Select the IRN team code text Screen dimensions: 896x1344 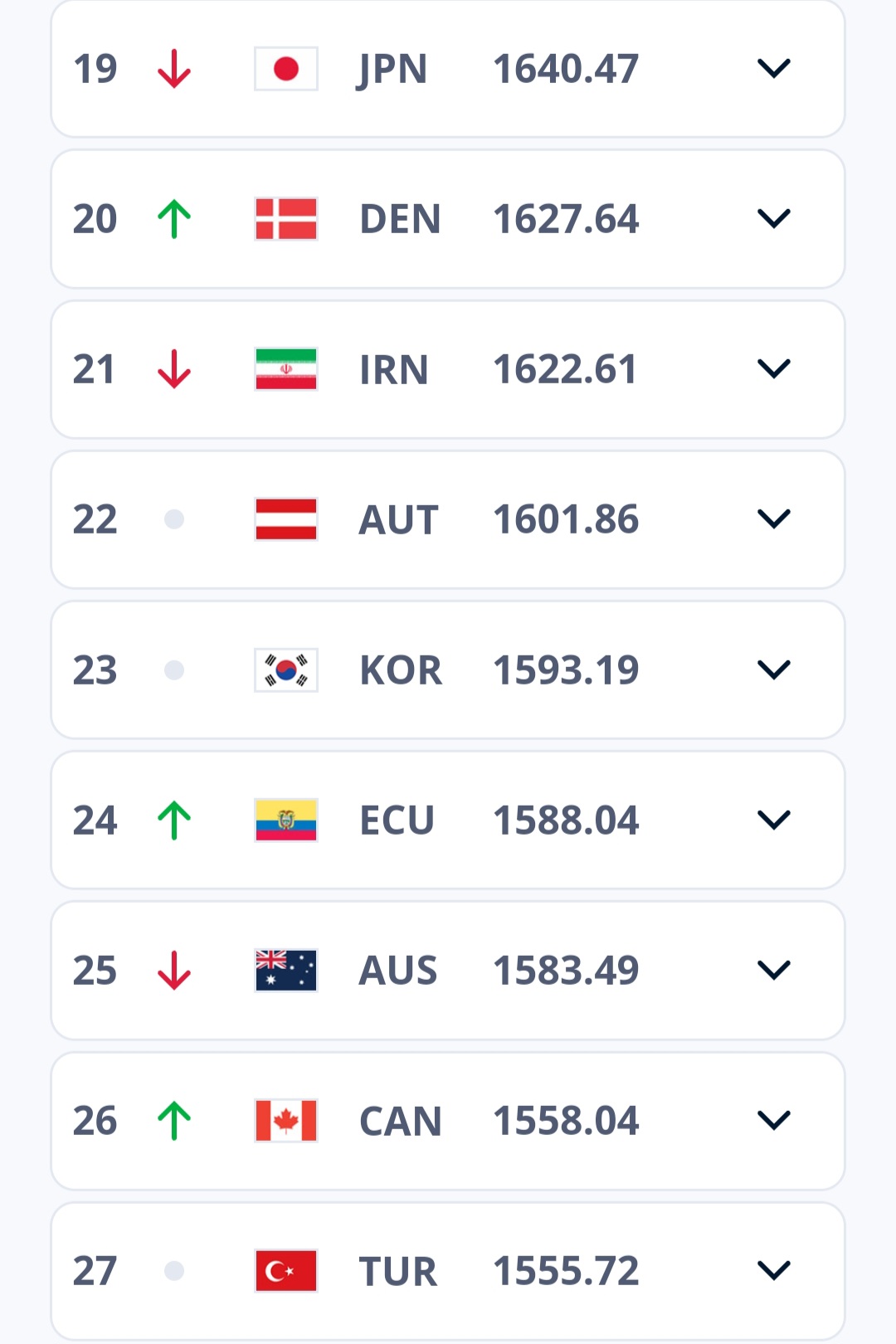click(394, 370)
